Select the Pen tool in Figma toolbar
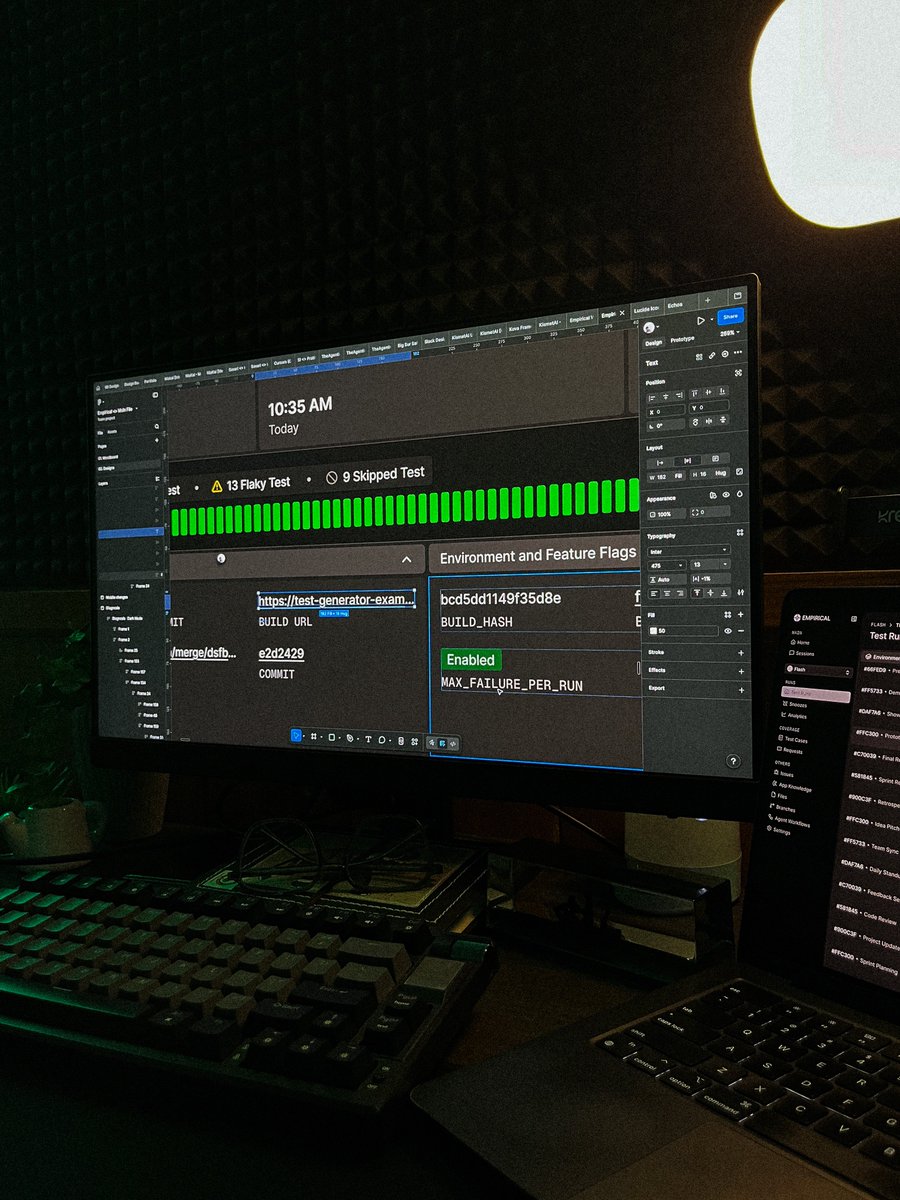 pyautogui.click(x=350, y=738)
